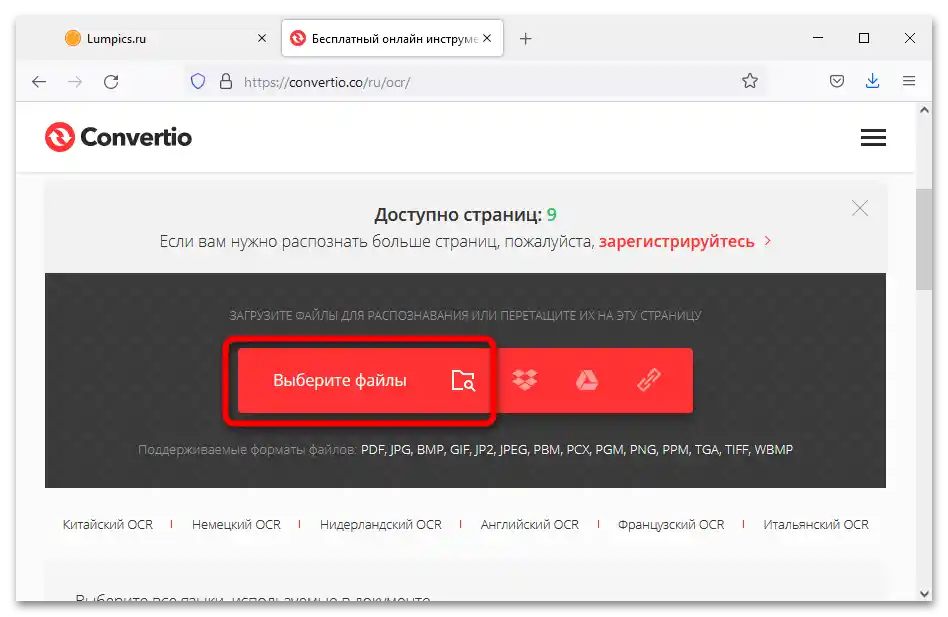The width and height of the screenshot is (948, 617).
Task: Open the Китайский OCR link
Action: pos(108,525)
